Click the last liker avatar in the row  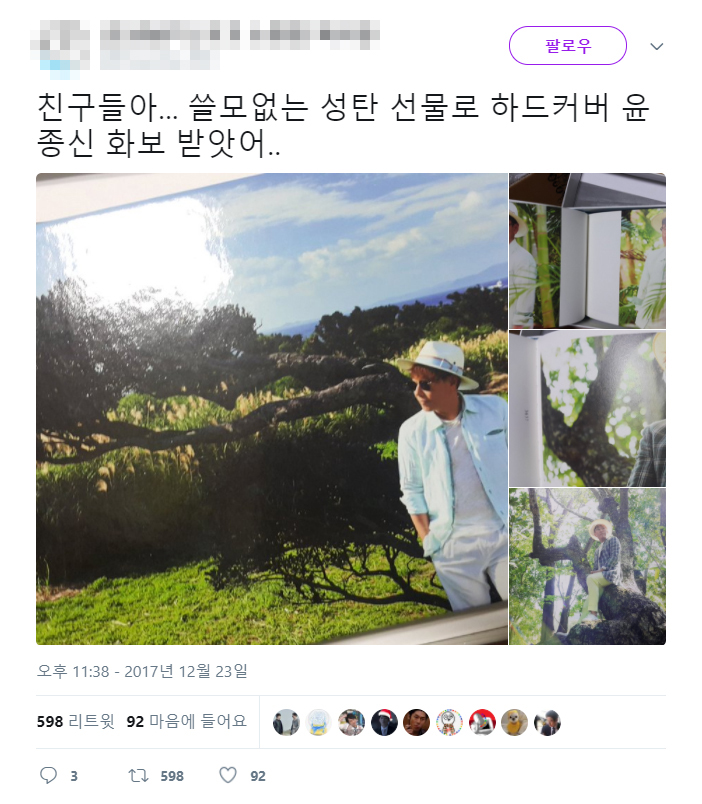(x=547, y=722)
